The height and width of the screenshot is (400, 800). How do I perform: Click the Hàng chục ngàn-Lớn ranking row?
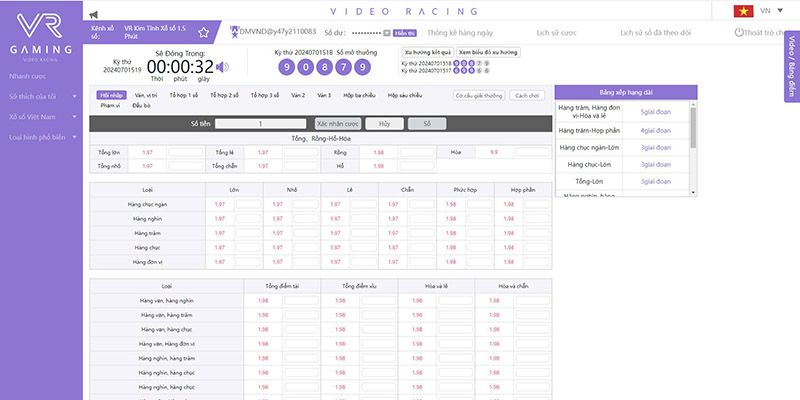click(622, 147)
